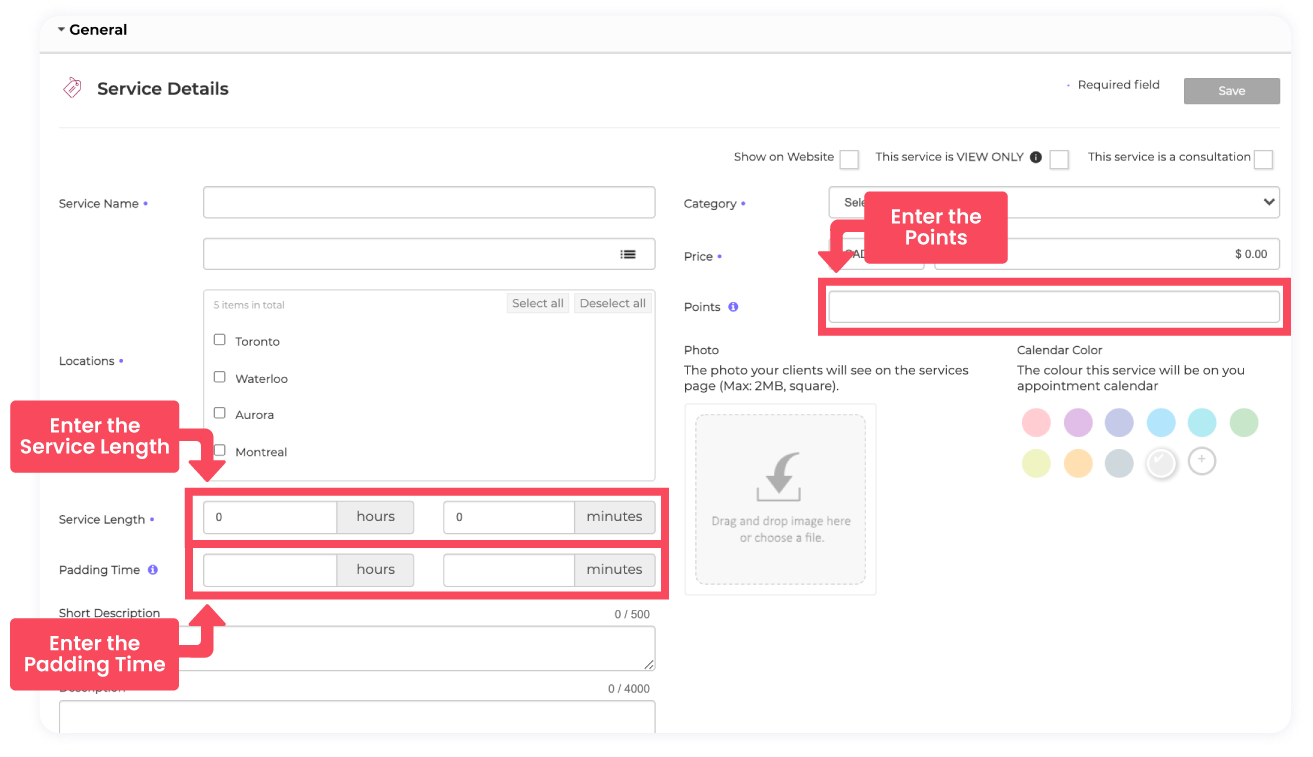Click Deselect all locations button
The image size is (1313, 757).
pyautogui.click(x=612, y=303)
